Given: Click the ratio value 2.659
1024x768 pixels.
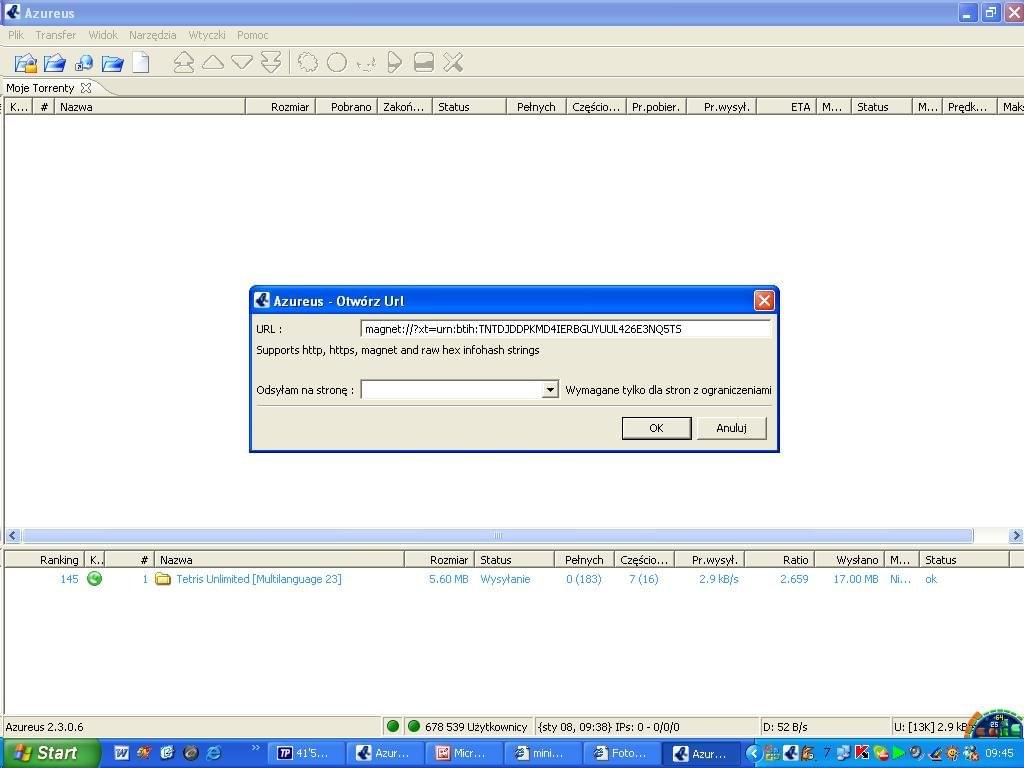Looking at the screenshot, I should pos(794,579).
